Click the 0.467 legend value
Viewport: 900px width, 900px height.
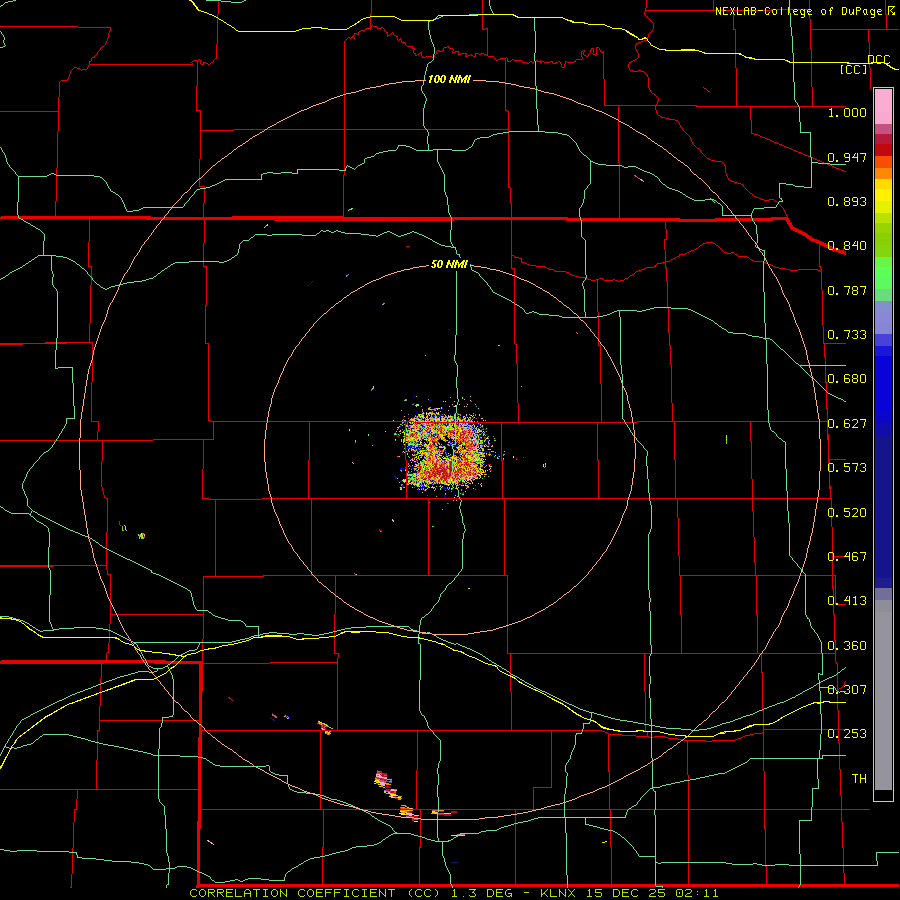tap(847, 557)
